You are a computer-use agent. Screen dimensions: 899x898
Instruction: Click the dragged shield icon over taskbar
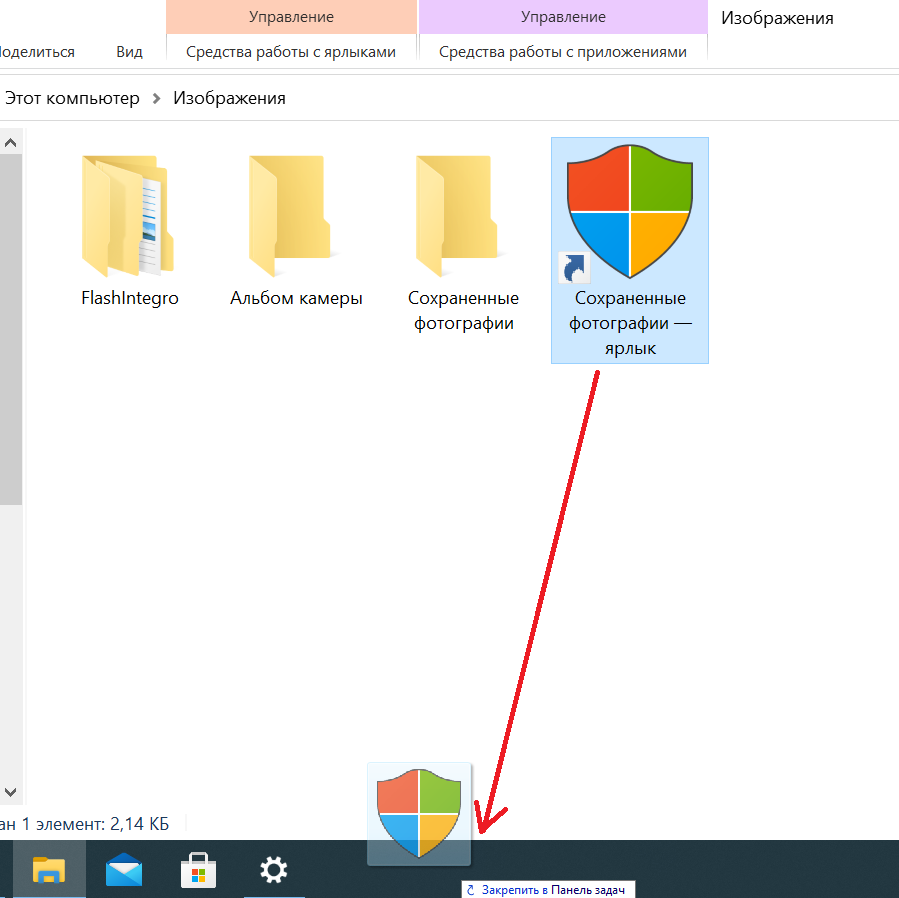click(419, 814)
